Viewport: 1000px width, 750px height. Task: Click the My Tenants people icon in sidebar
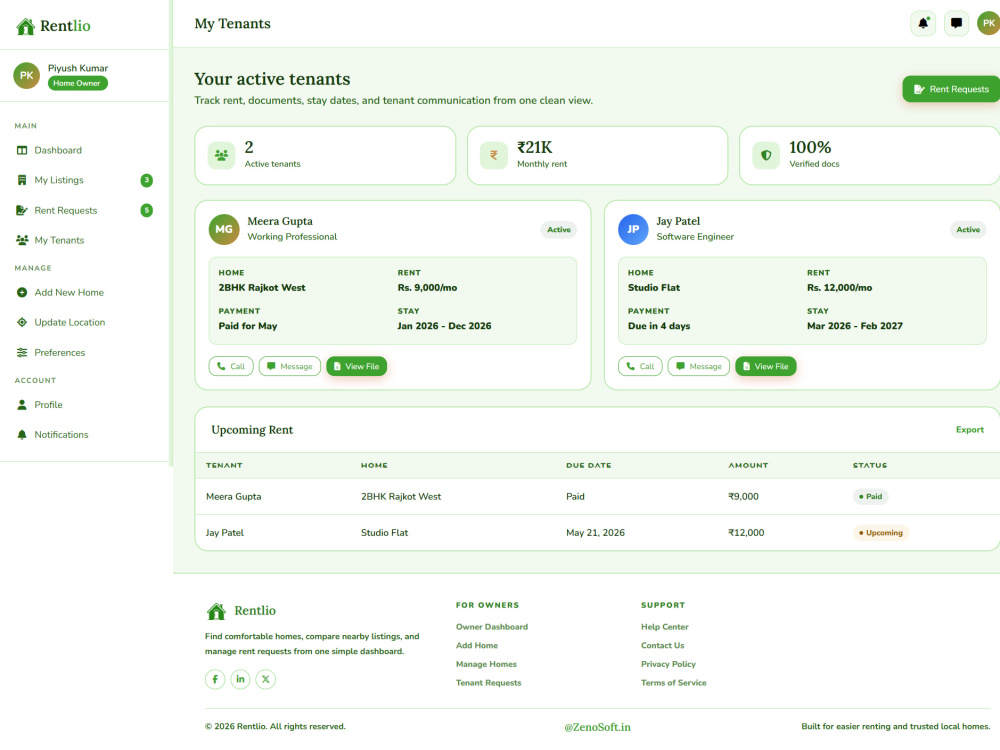[22, 240]
